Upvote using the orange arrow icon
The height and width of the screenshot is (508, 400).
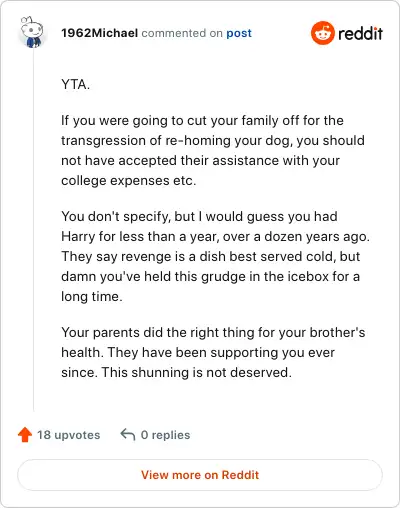25,435
